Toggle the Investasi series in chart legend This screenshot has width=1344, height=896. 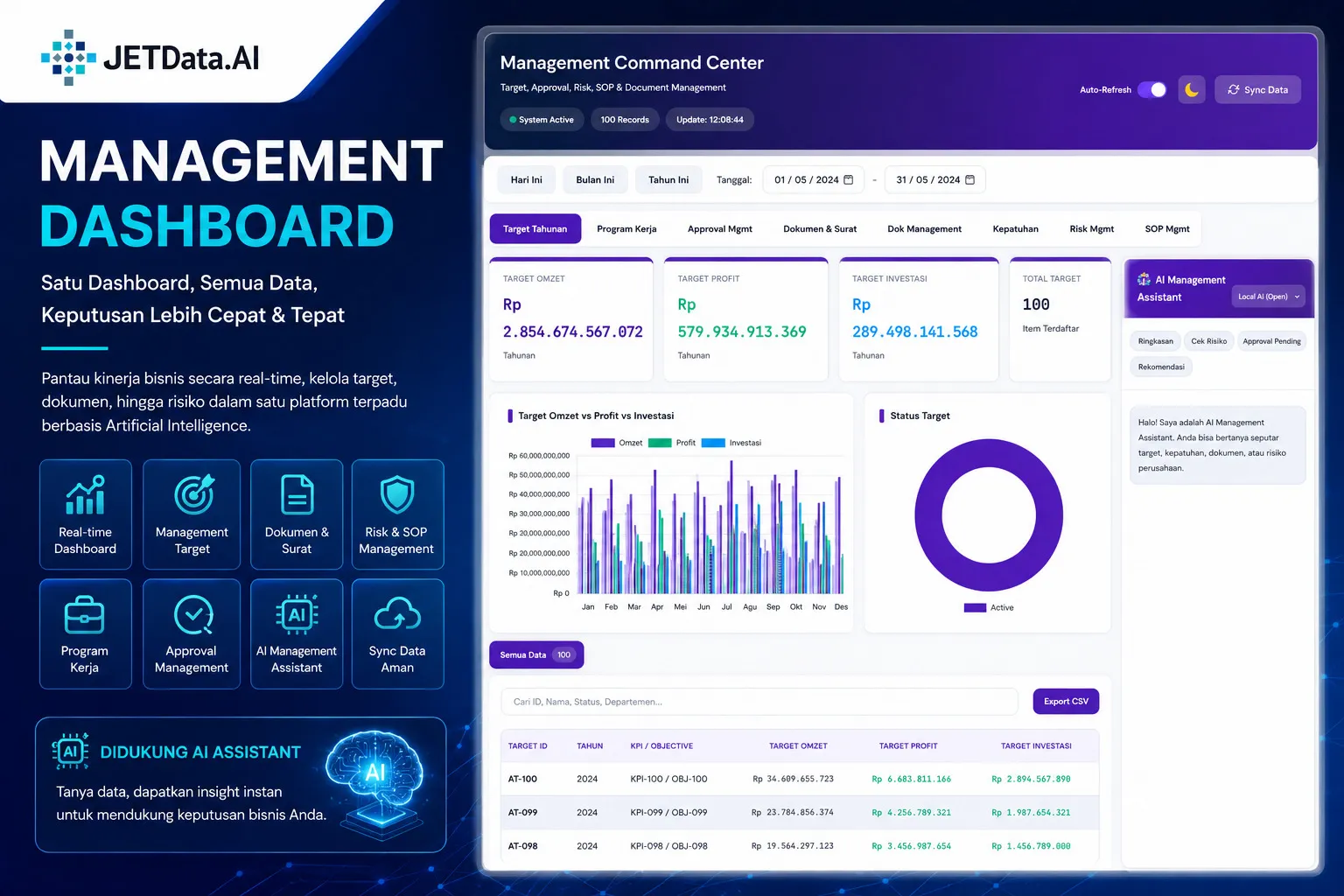point(731,443)
